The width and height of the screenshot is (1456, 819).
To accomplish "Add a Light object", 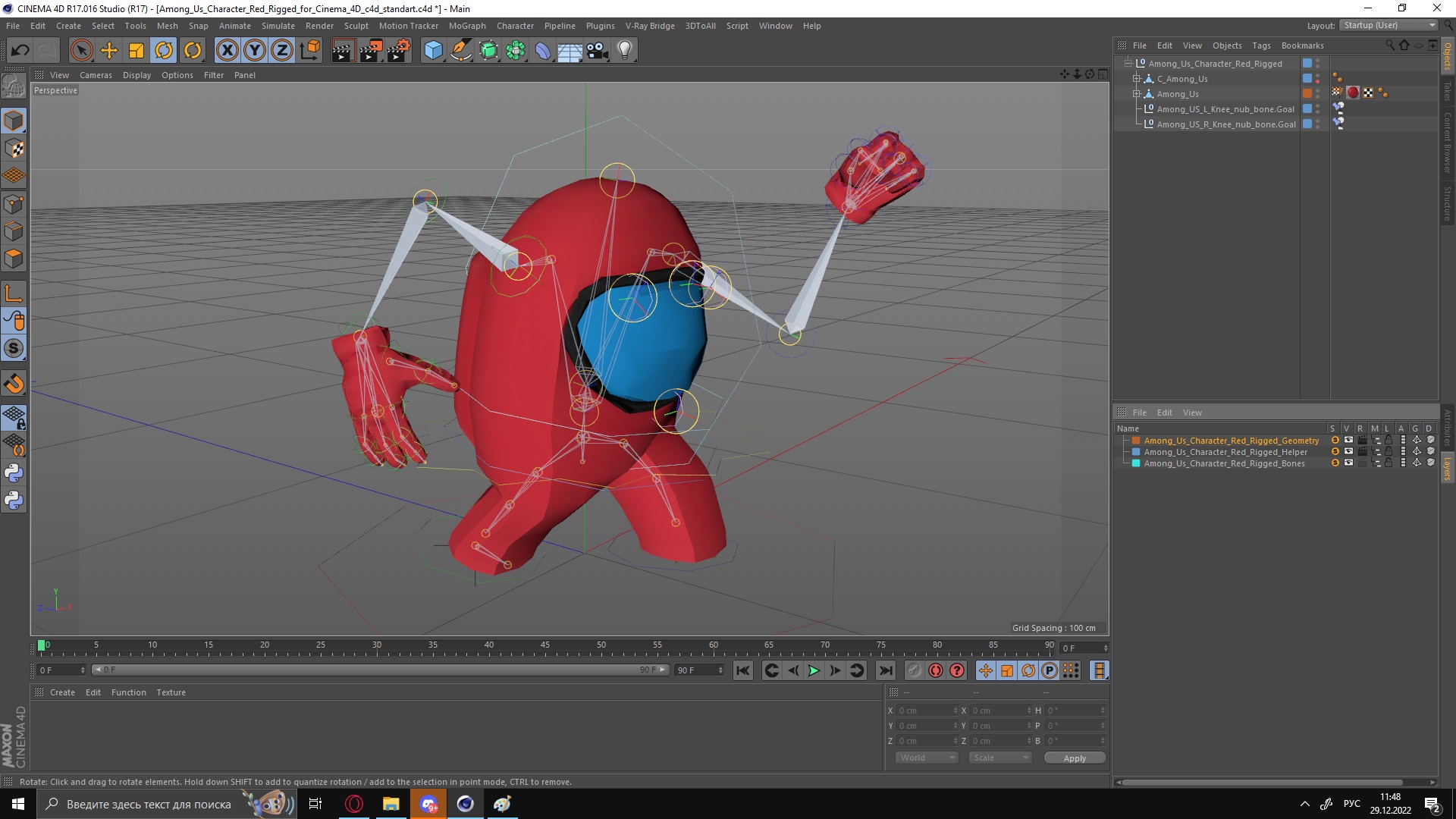I will click(625, 51).
